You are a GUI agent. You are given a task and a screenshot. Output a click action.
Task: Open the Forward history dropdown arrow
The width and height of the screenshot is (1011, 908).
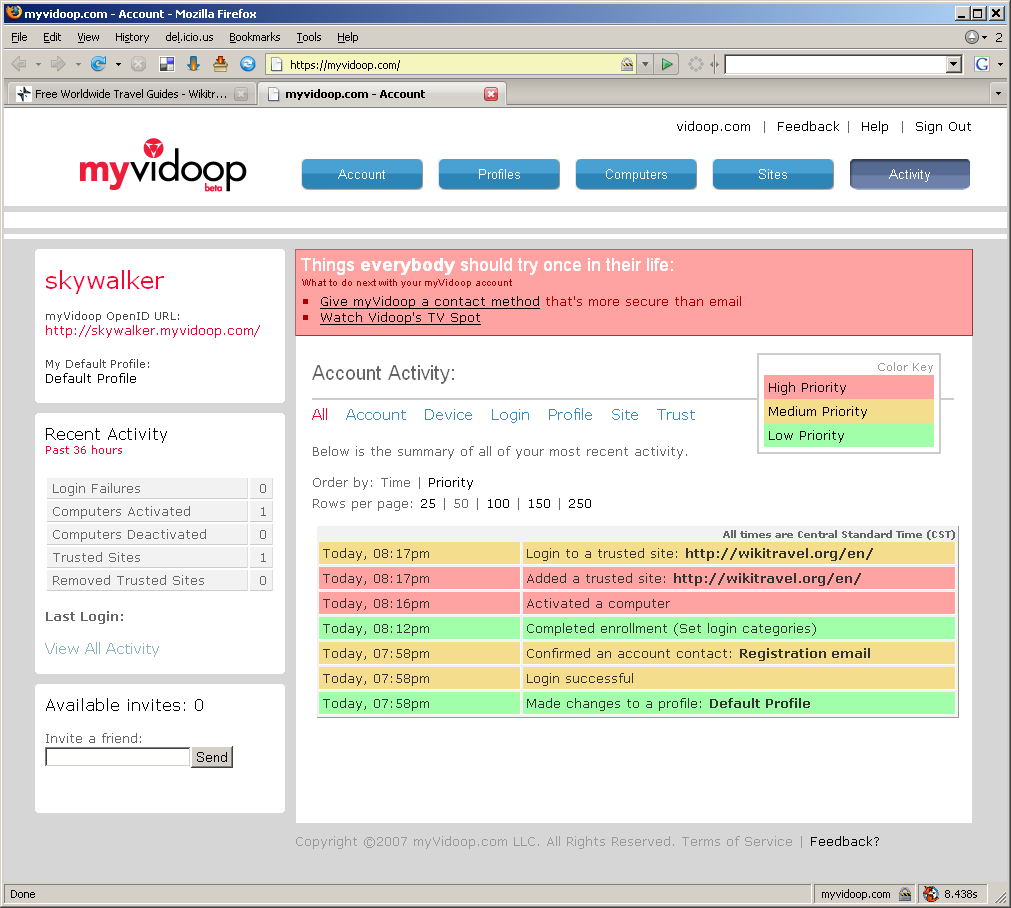(x=78, y=64)
